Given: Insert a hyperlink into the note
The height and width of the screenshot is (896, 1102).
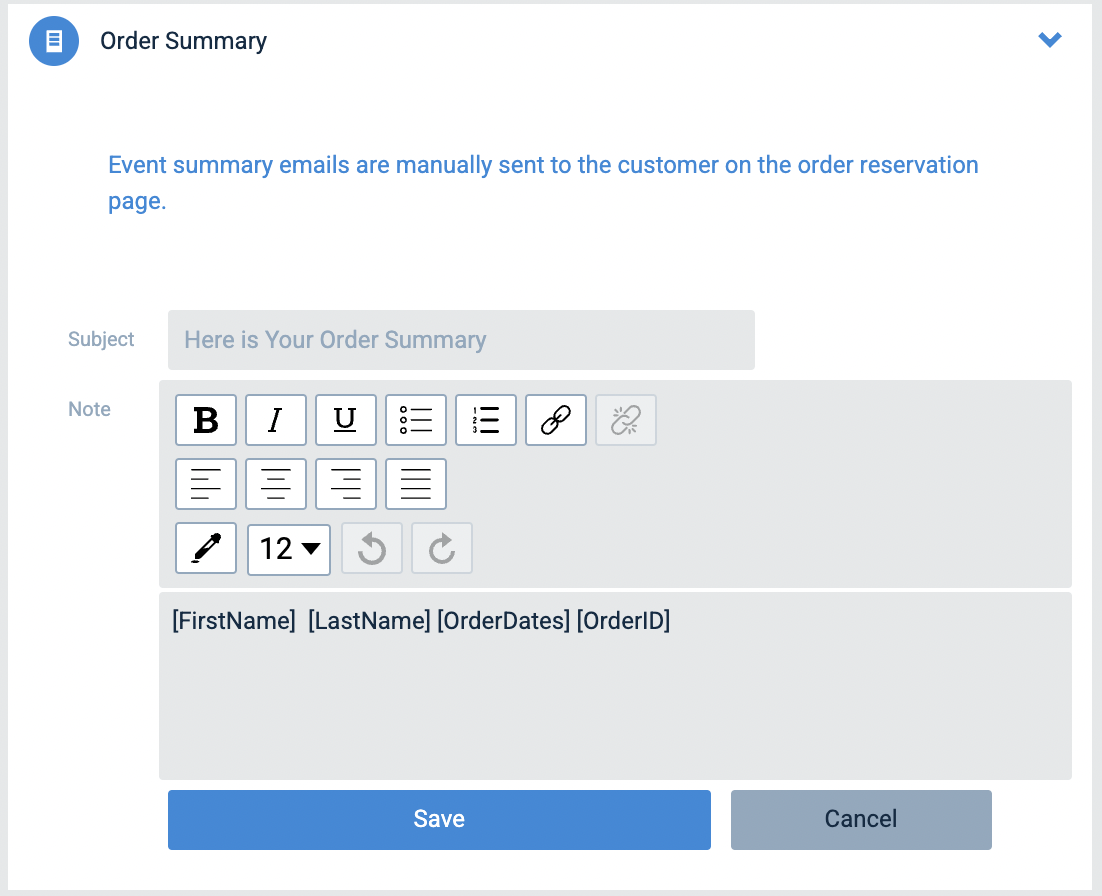Looking at the screenshot, I should [556, 420].
